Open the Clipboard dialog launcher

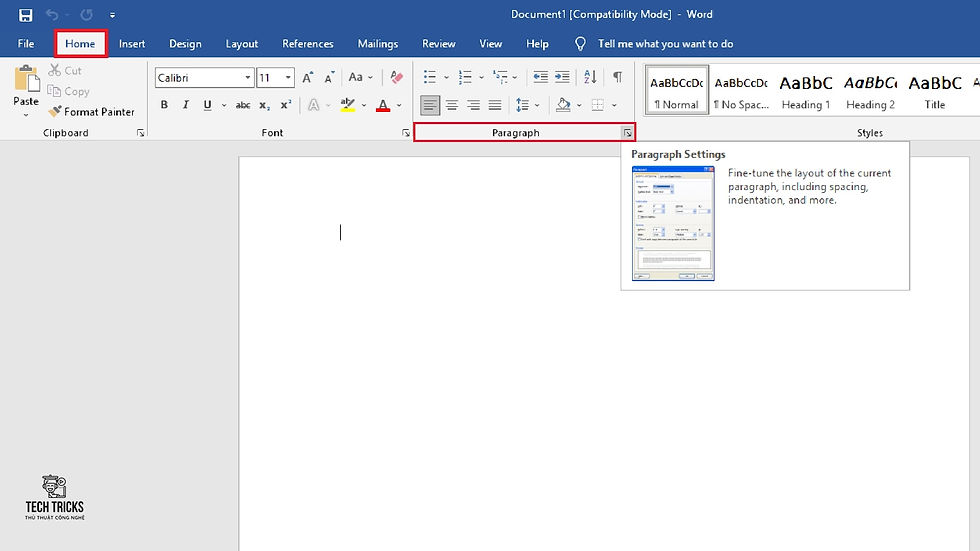(141, 133)
